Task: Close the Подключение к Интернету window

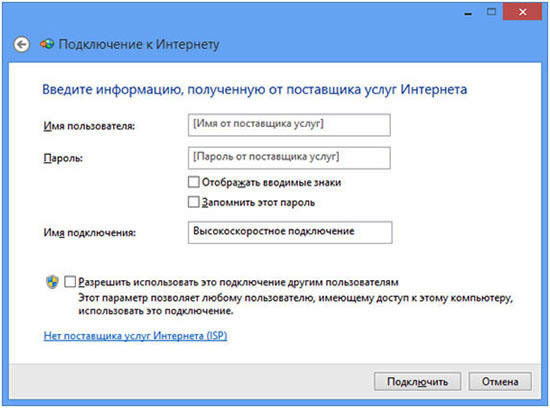Action: click(x=522, y=12)
